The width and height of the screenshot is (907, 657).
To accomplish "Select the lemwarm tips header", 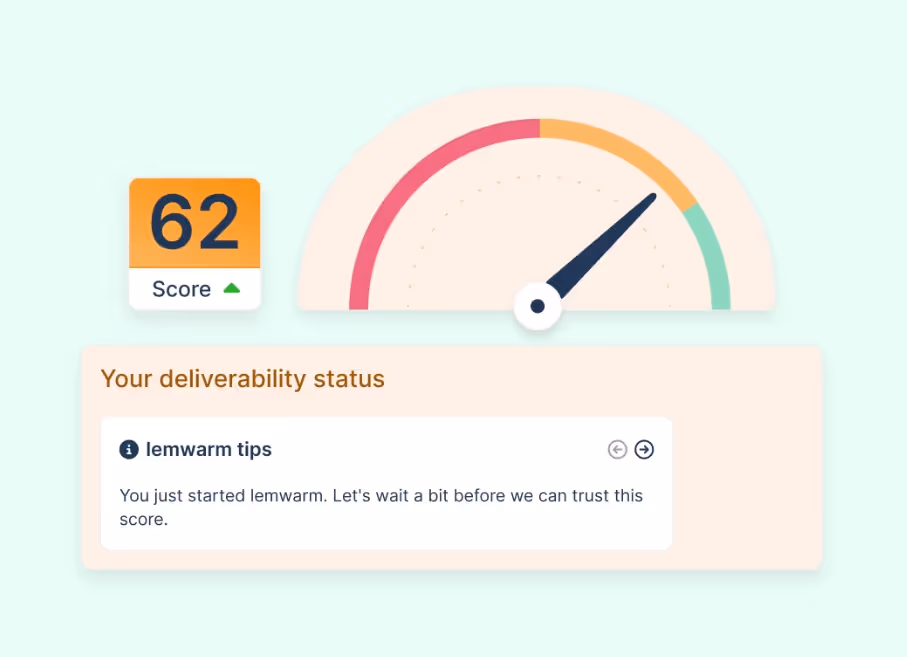I will 208,449.
